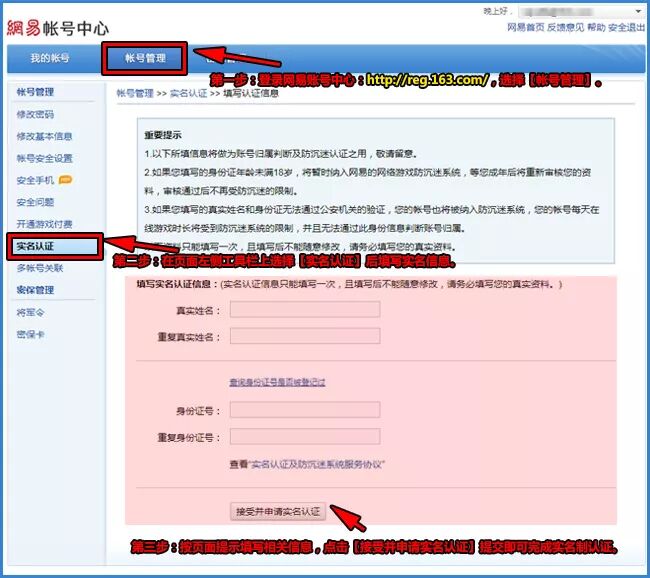Switch to the 帐号管理 tab
The height and width of the screenshot is (578, 650).
coord(145,58)
